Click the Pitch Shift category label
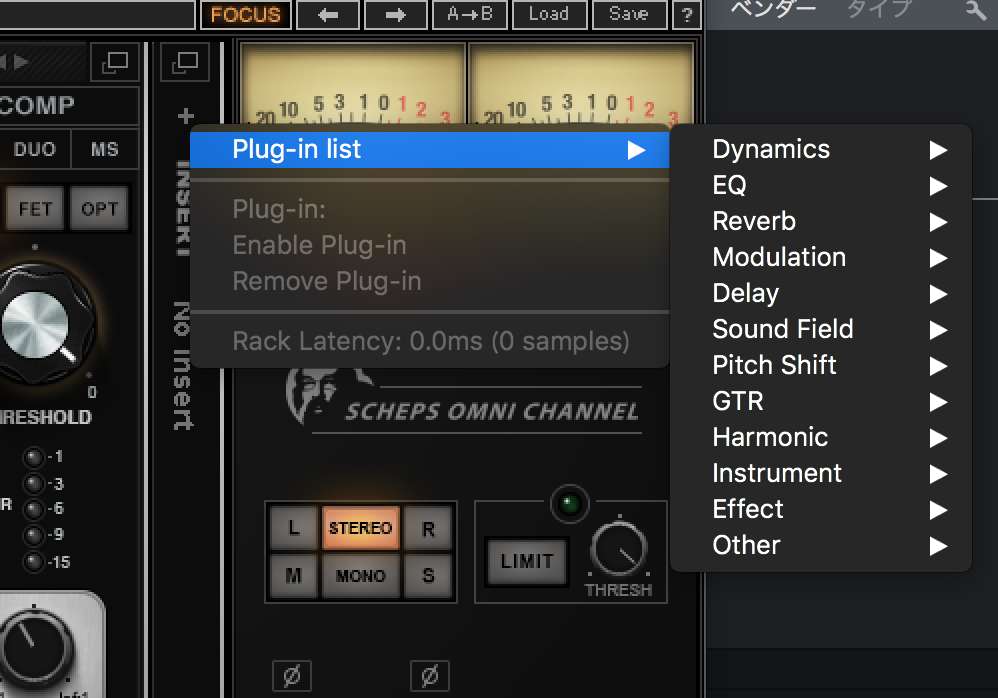998x698 pixels. coord(775,366)
